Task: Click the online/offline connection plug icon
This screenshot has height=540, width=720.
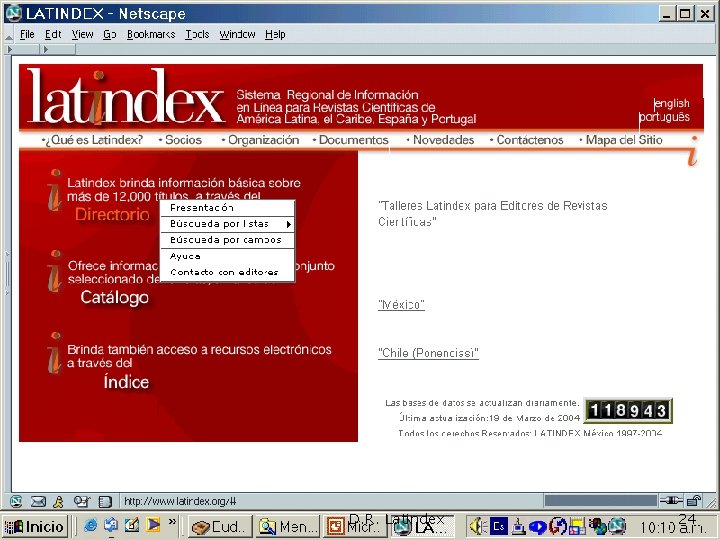Action: point(671,501)
